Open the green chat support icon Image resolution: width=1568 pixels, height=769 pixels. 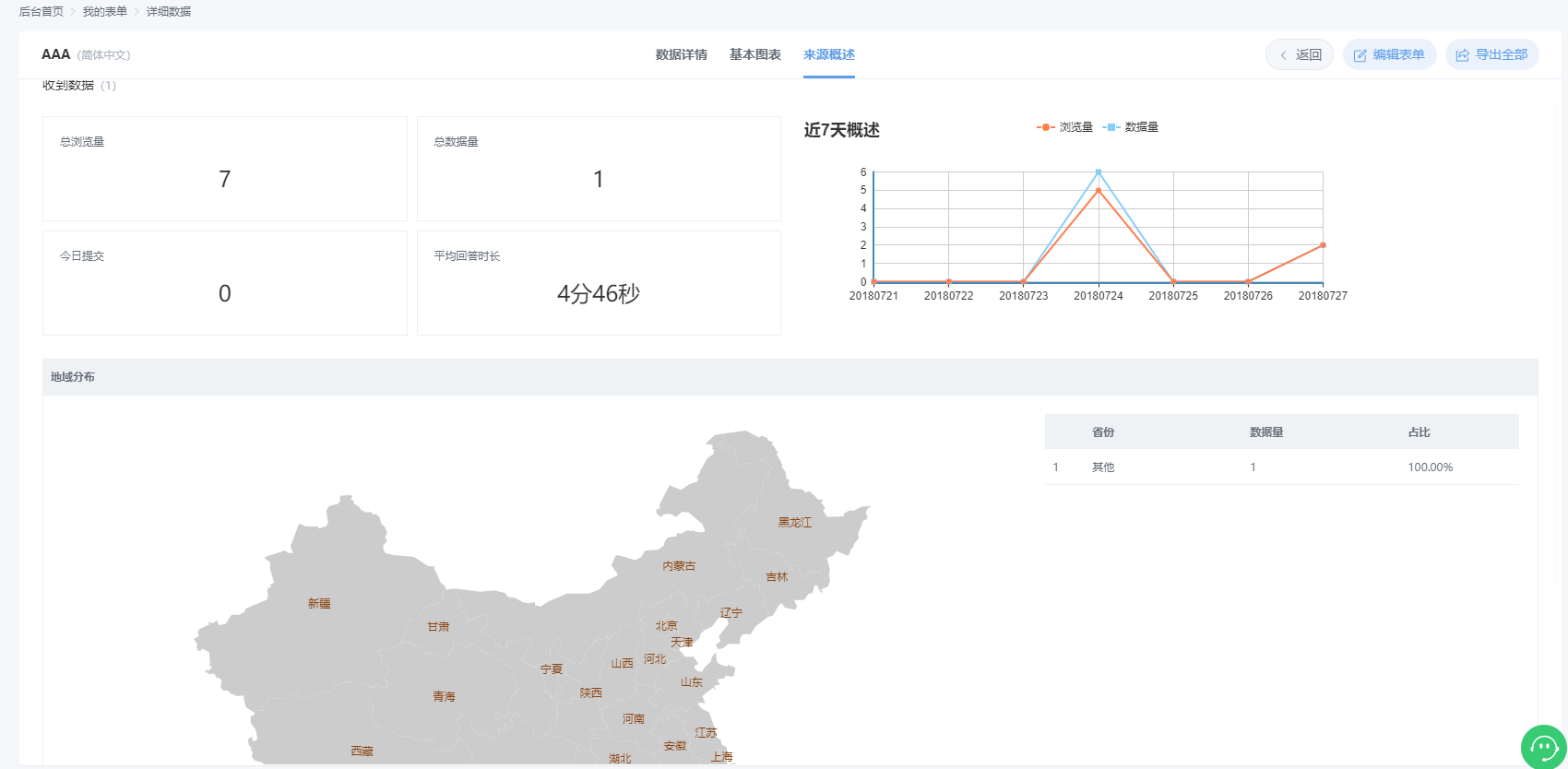coord(1543,747)
